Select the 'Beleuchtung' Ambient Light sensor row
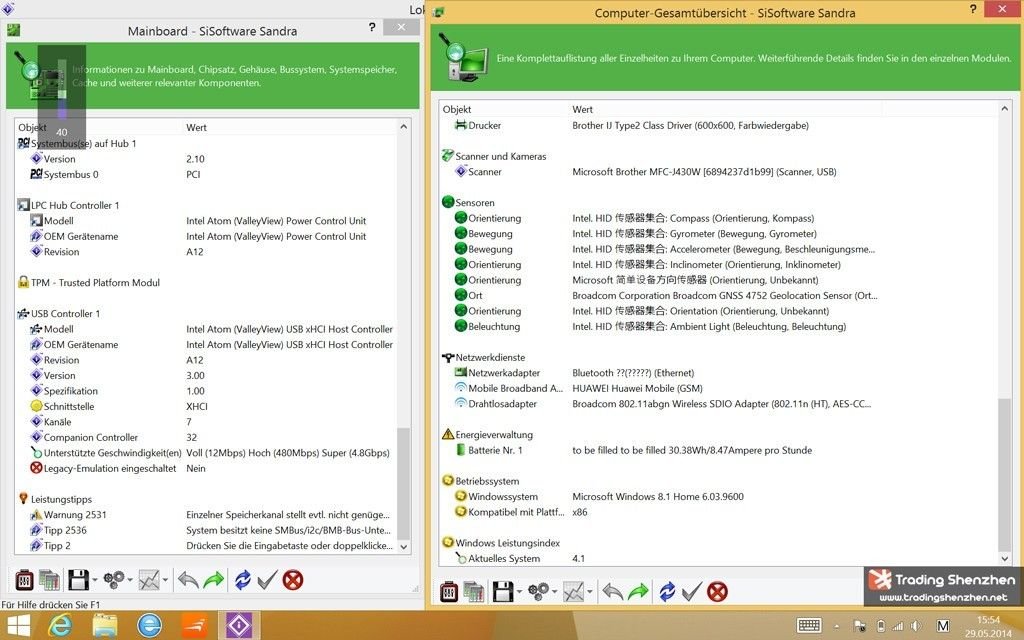 tap(719, 327)
